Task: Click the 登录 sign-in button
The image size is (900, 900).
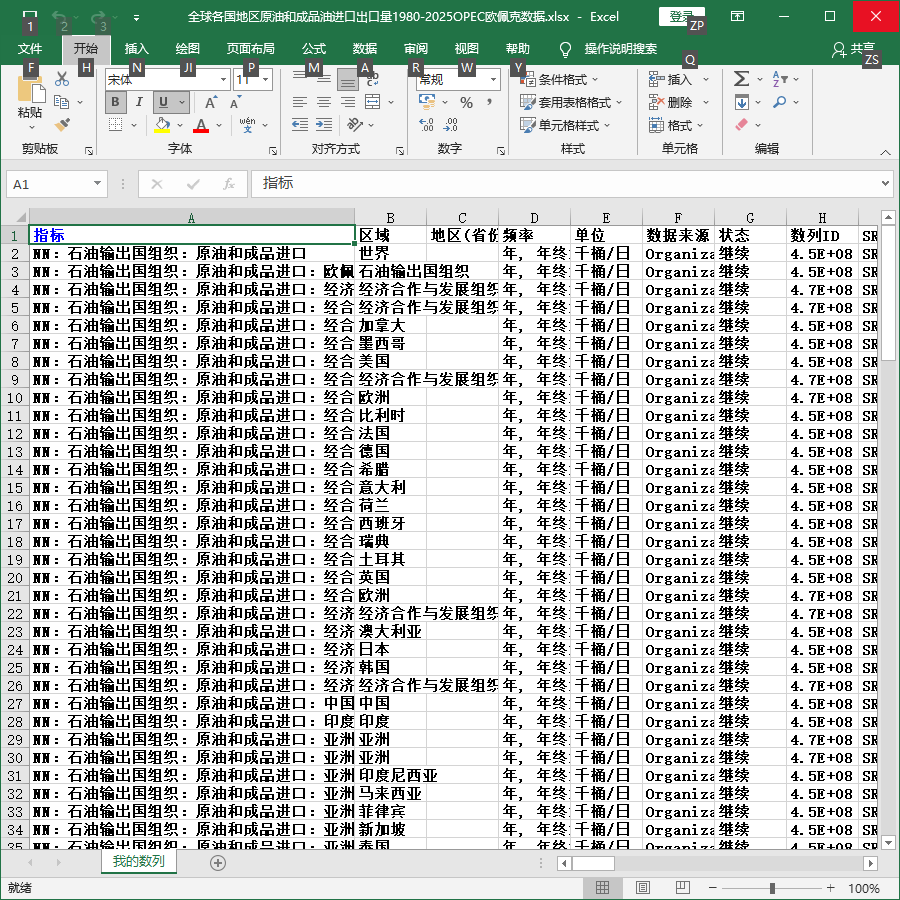Action: tap(681, 17)
